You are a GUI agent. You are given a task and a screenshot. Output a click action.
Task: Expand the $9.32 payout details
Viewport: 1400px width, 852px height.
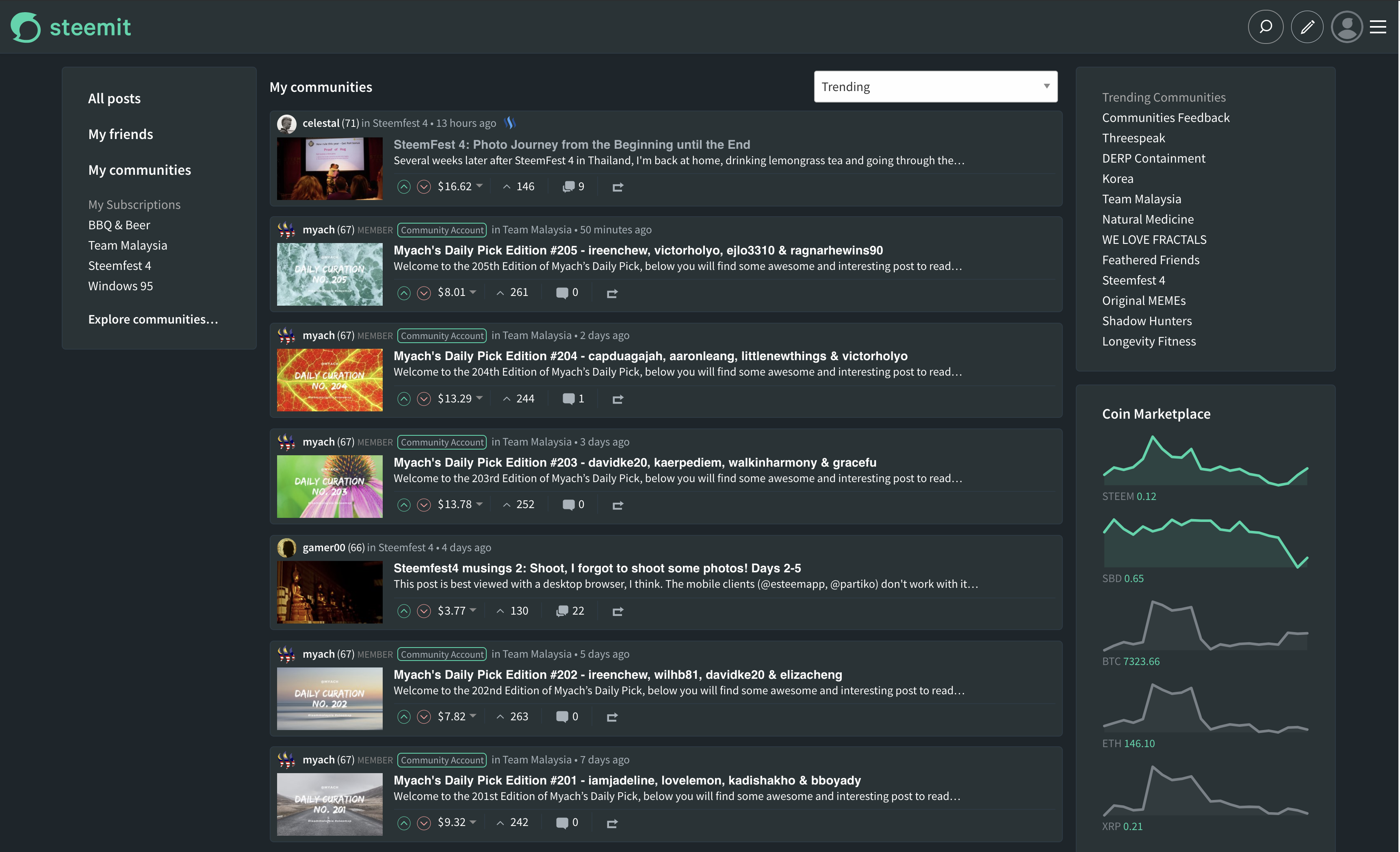click(457, 822)
